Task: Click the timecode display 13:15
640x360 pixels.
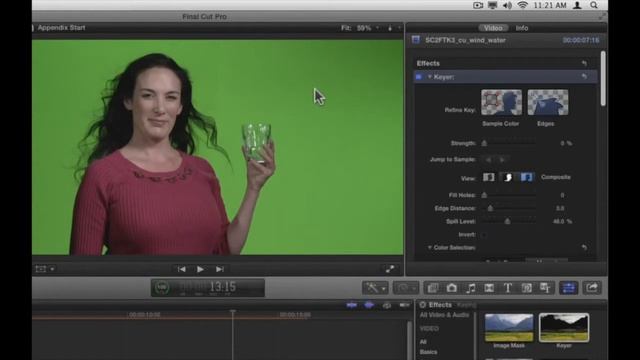Action: [x=223, y=287]
